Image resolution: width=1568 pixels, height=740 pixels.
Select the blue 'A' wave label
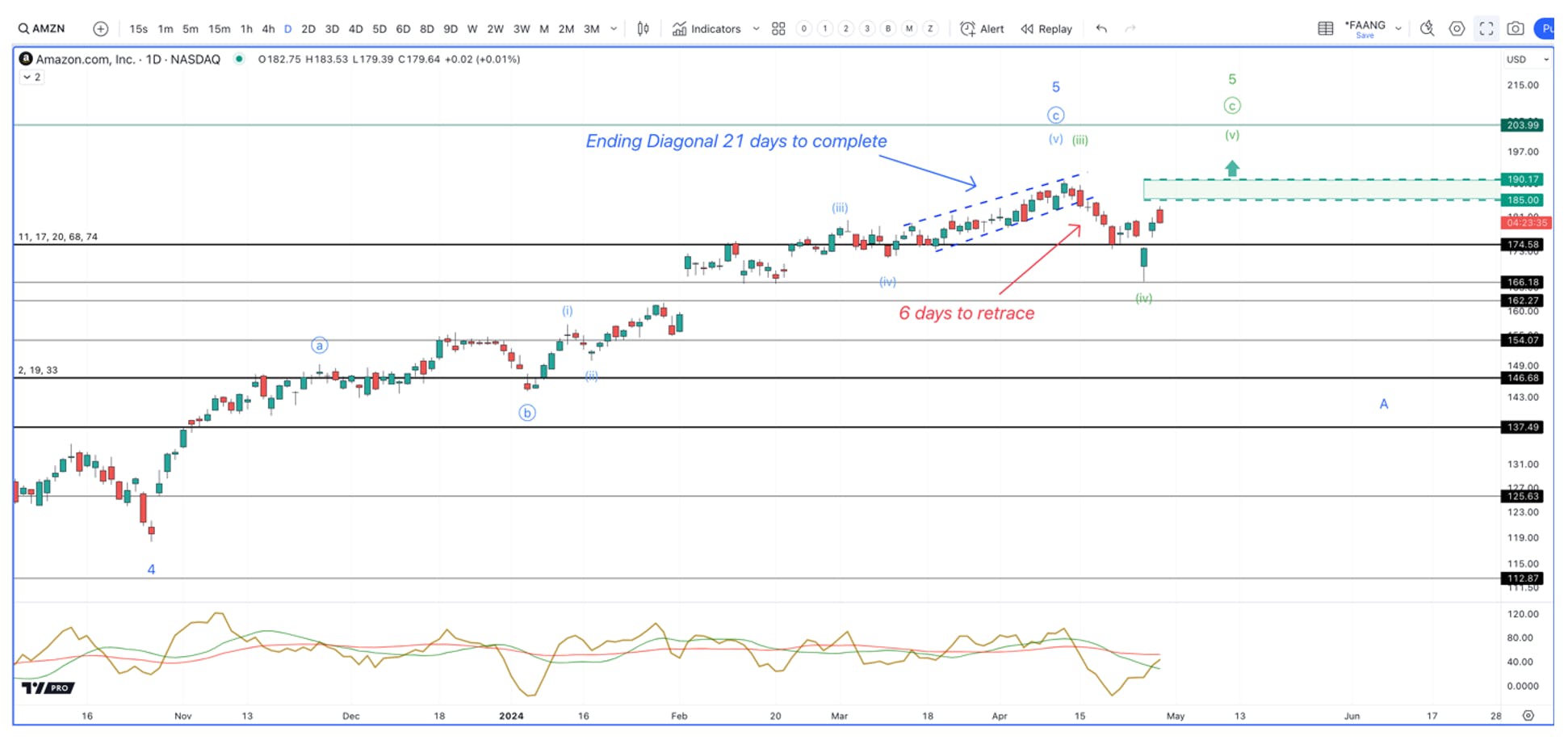coord(1384,404)
